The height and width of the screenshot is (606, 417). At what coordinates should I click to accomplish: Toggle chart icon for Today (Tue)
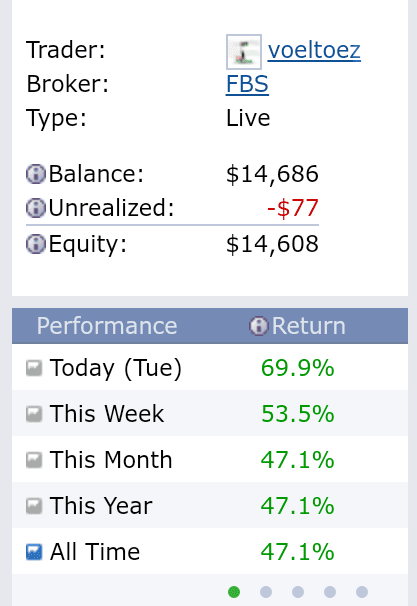pos(34,368)
